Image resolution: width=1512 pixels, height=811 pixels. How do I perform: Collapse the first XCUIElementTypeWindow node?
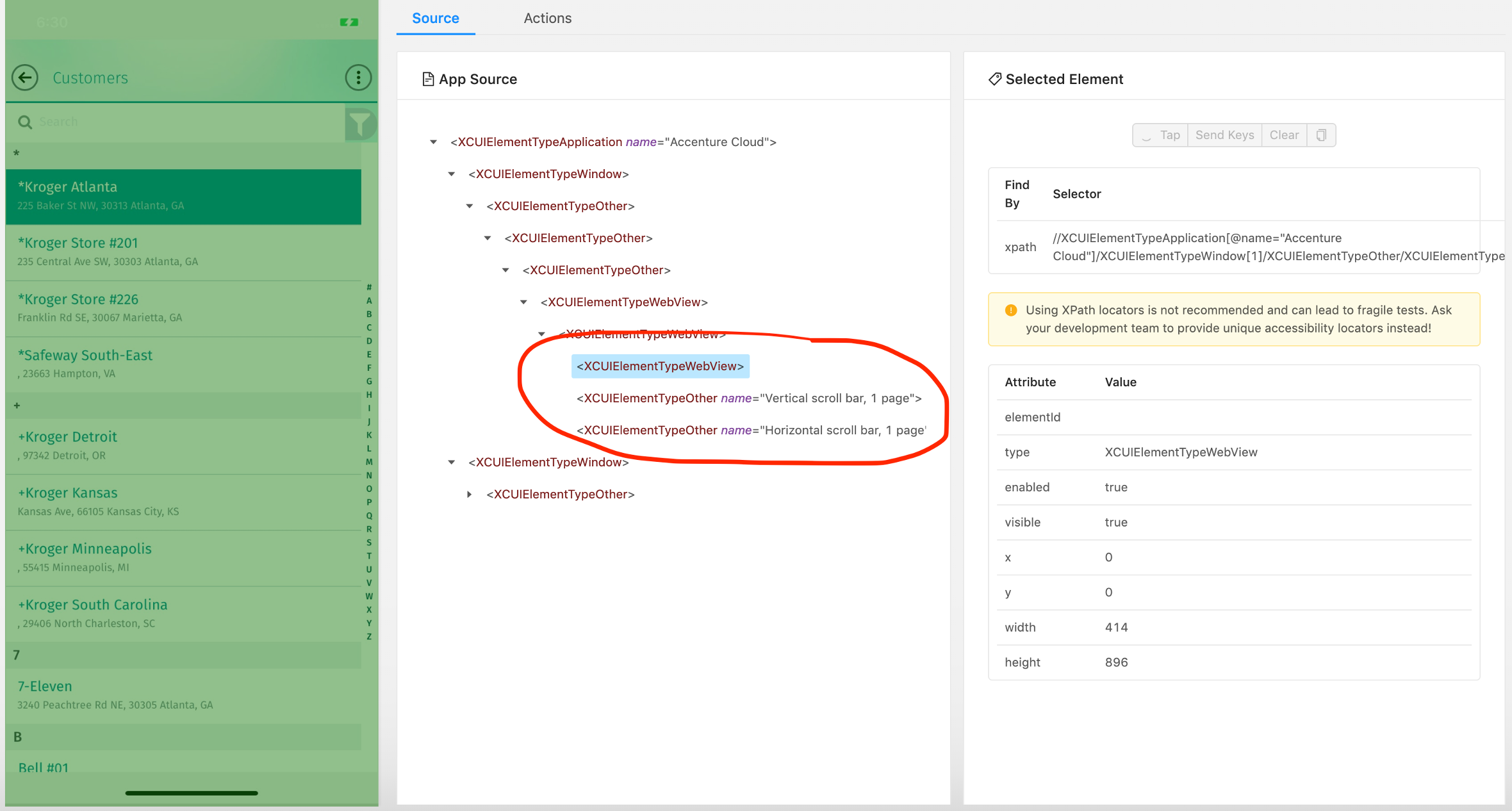click(452, 174)
